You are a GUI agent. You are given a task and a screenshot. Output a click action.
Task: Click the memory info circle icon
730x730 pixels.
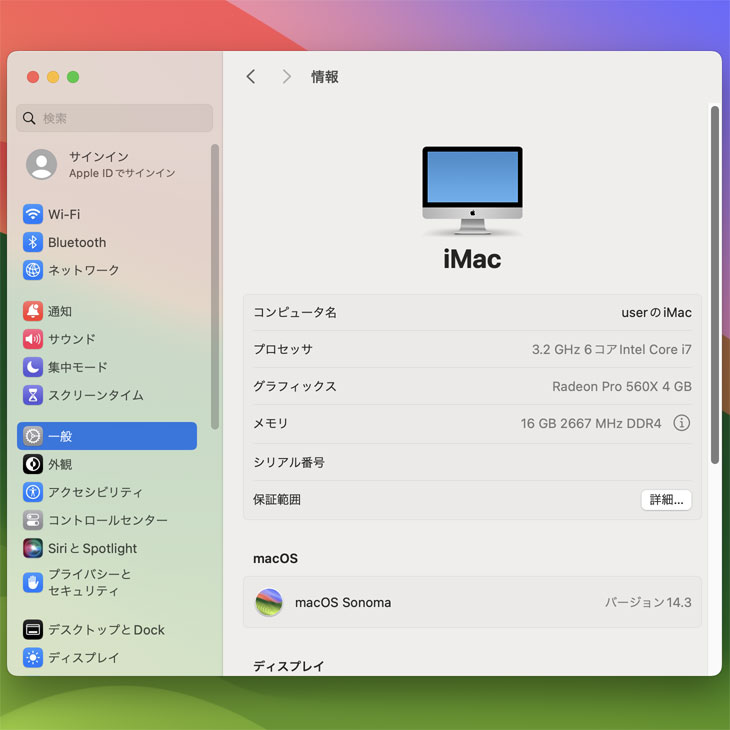pyautogui.click(x=682, y=423)
